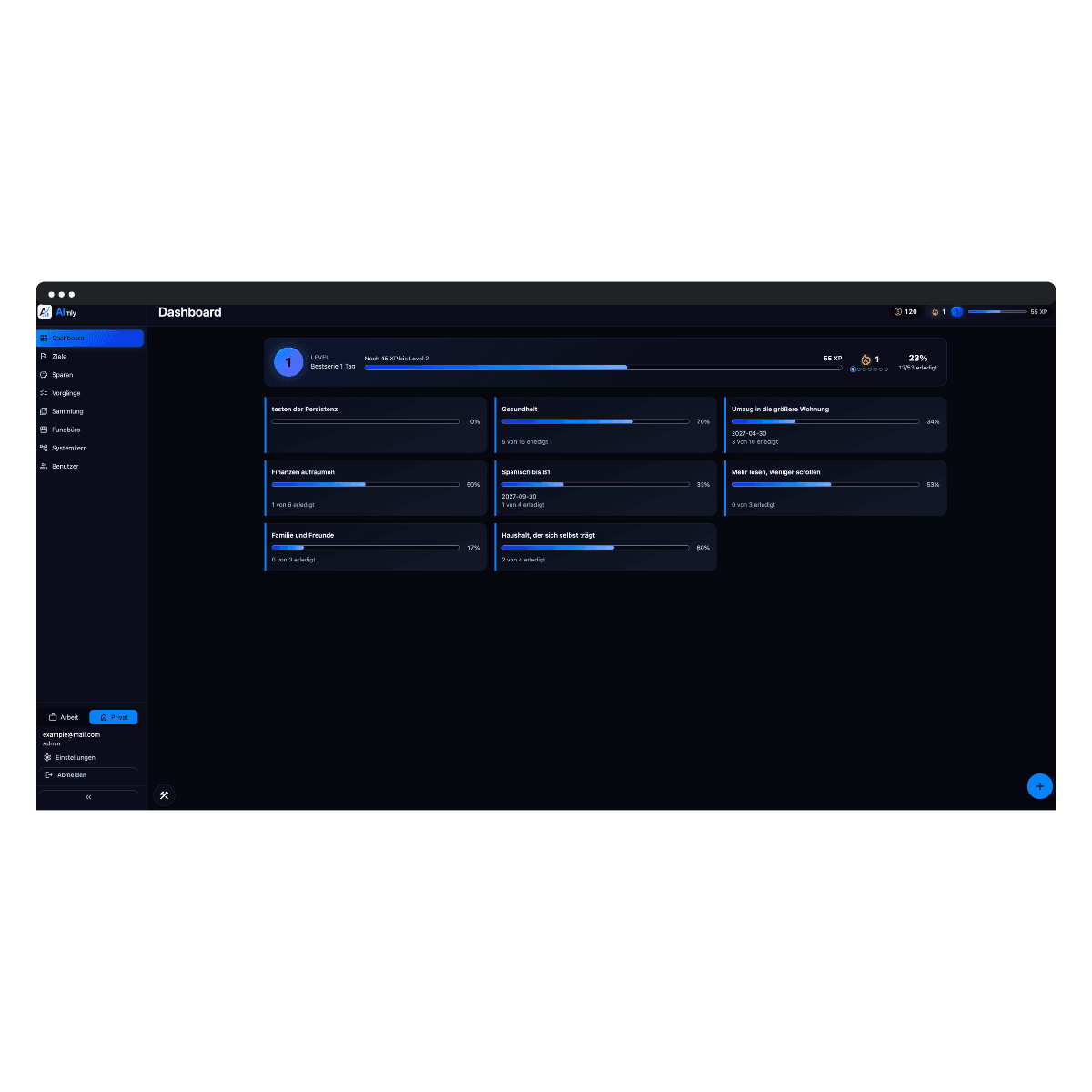Click the Gesundheit progress bar

click(x=595, y=421)
